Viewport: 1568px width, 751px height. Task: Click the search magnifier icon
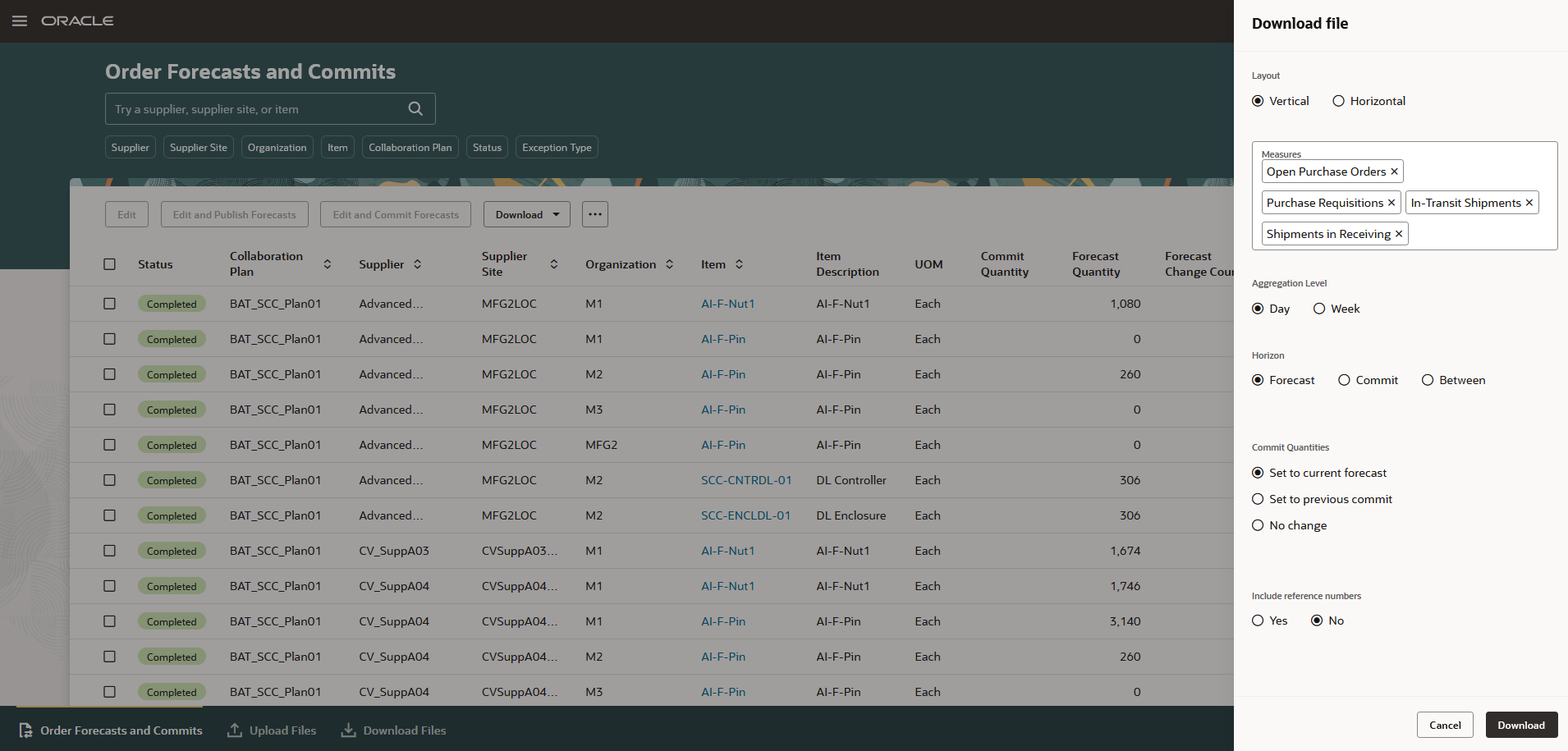[415, 108]
